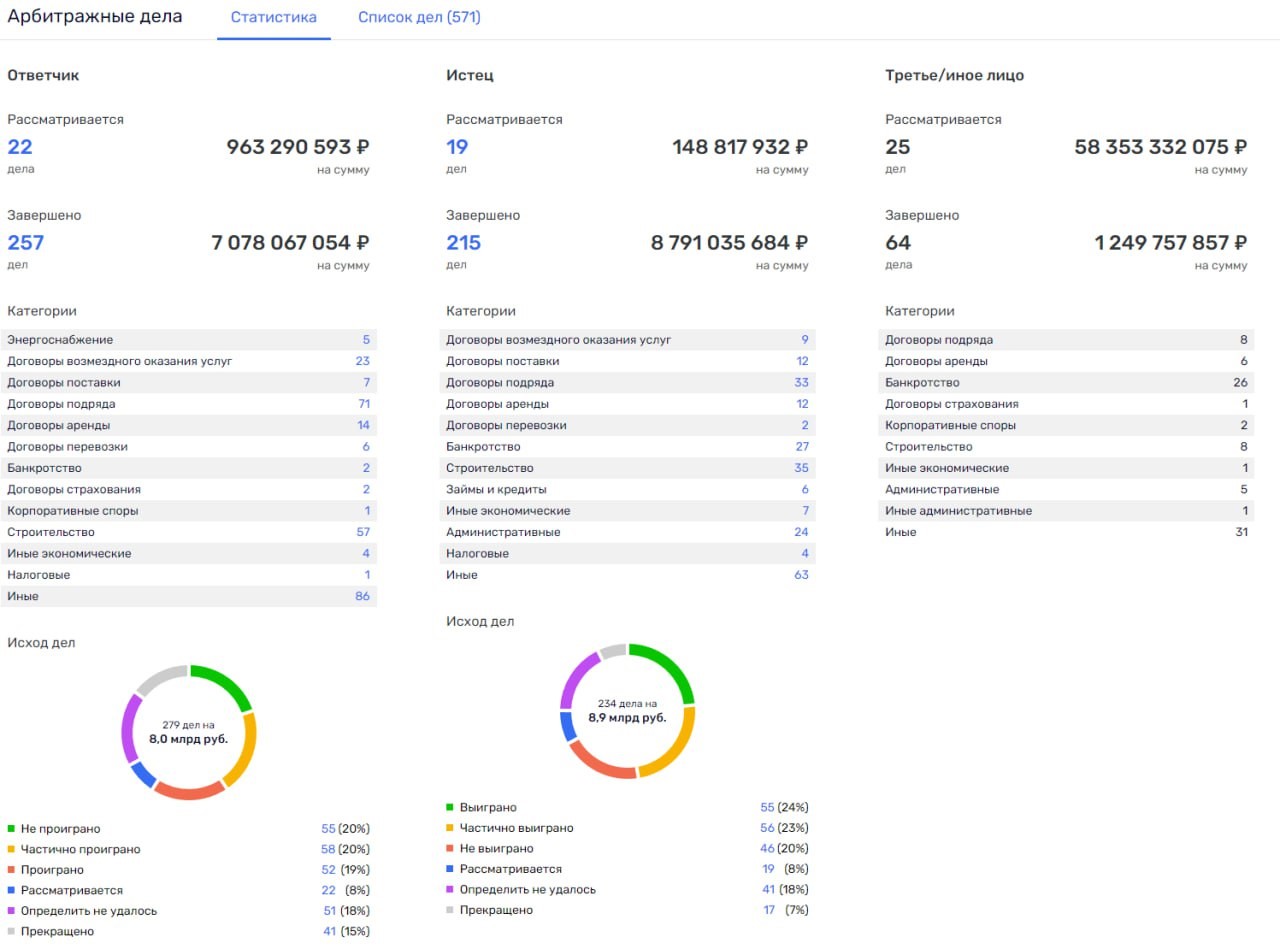
Task: Open the 257 completed cases link under Ответчик
Action: (26, 243)
